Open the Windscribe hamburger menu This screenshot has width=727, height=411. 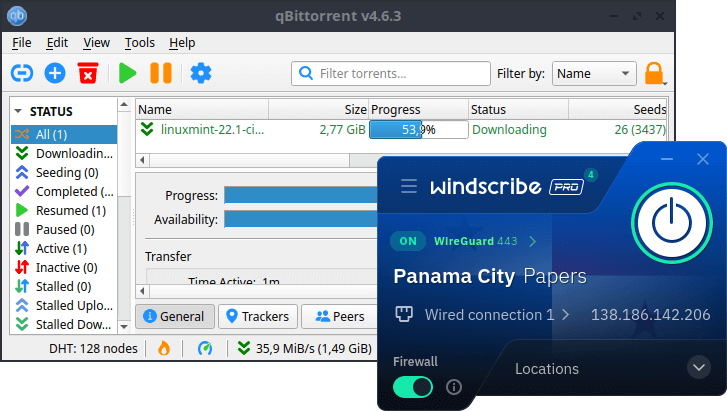coord(409,186)
